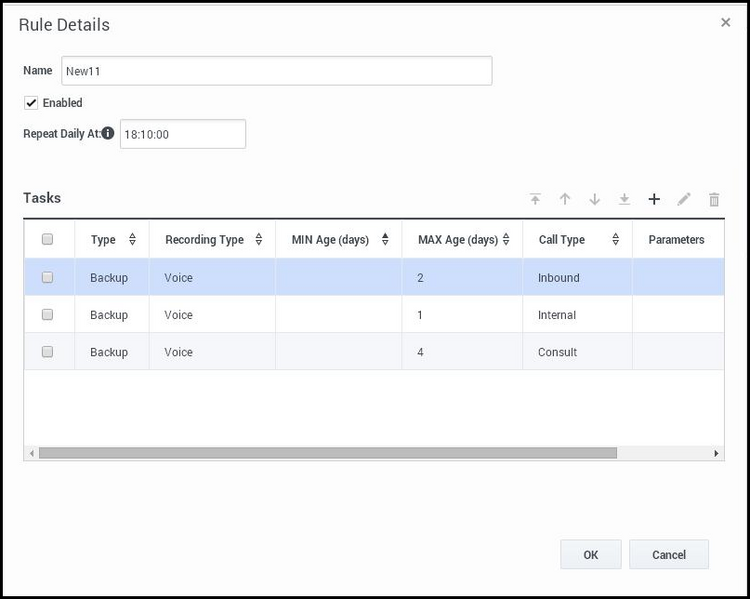Select the Consult task row checkbox

tap(47, 352)
